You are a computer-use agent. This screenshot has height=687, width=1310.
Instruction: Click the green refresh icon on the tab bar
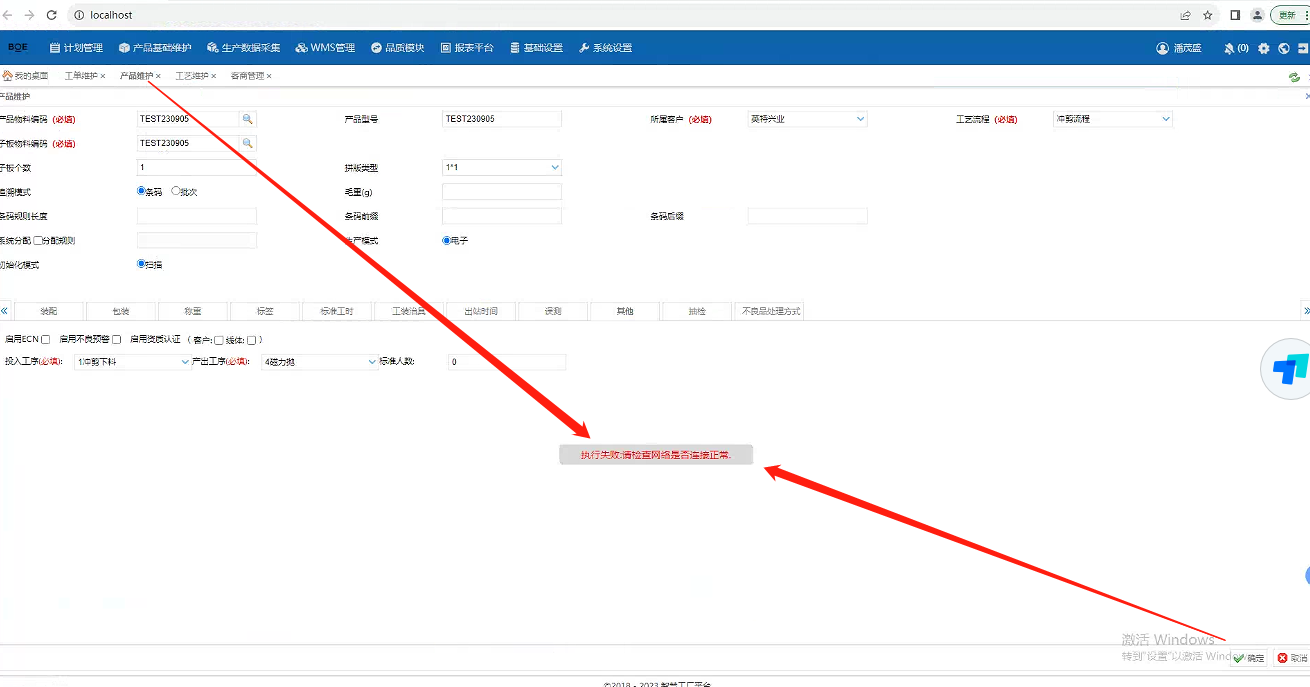coord(1294,77)
